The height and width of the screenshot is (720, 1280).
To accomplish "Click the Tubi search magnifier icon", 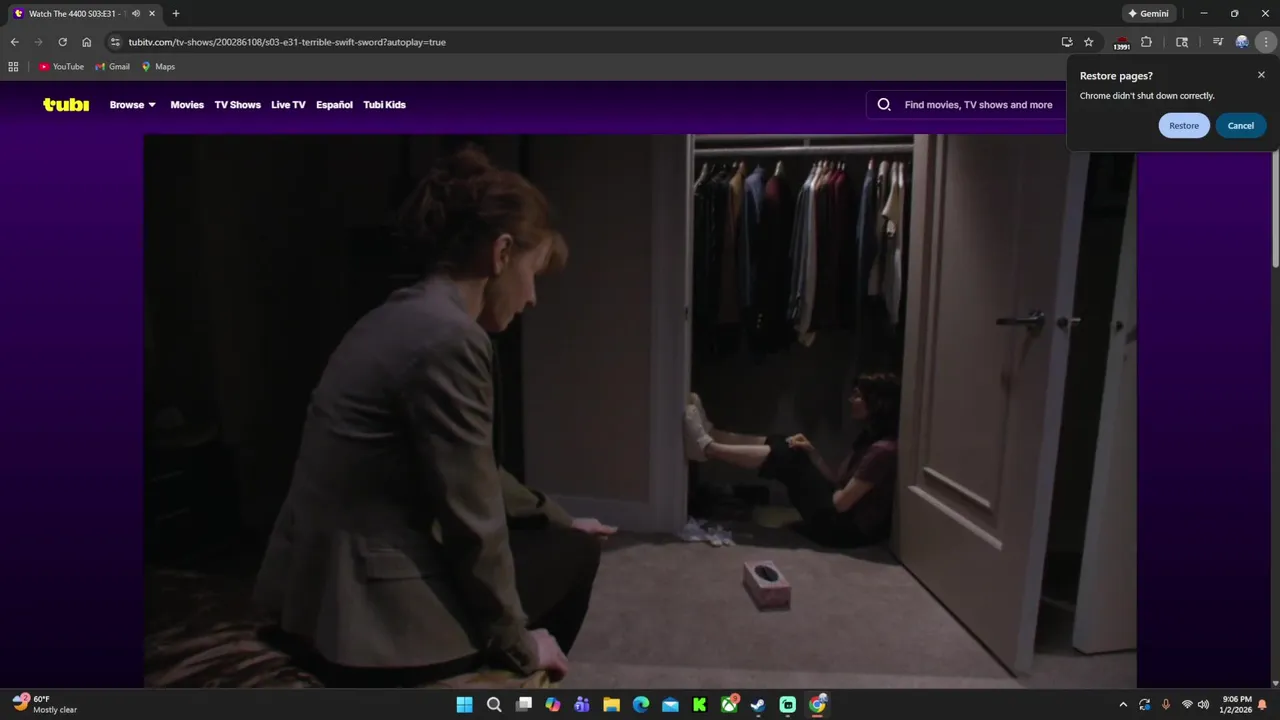I will [884, 105].
